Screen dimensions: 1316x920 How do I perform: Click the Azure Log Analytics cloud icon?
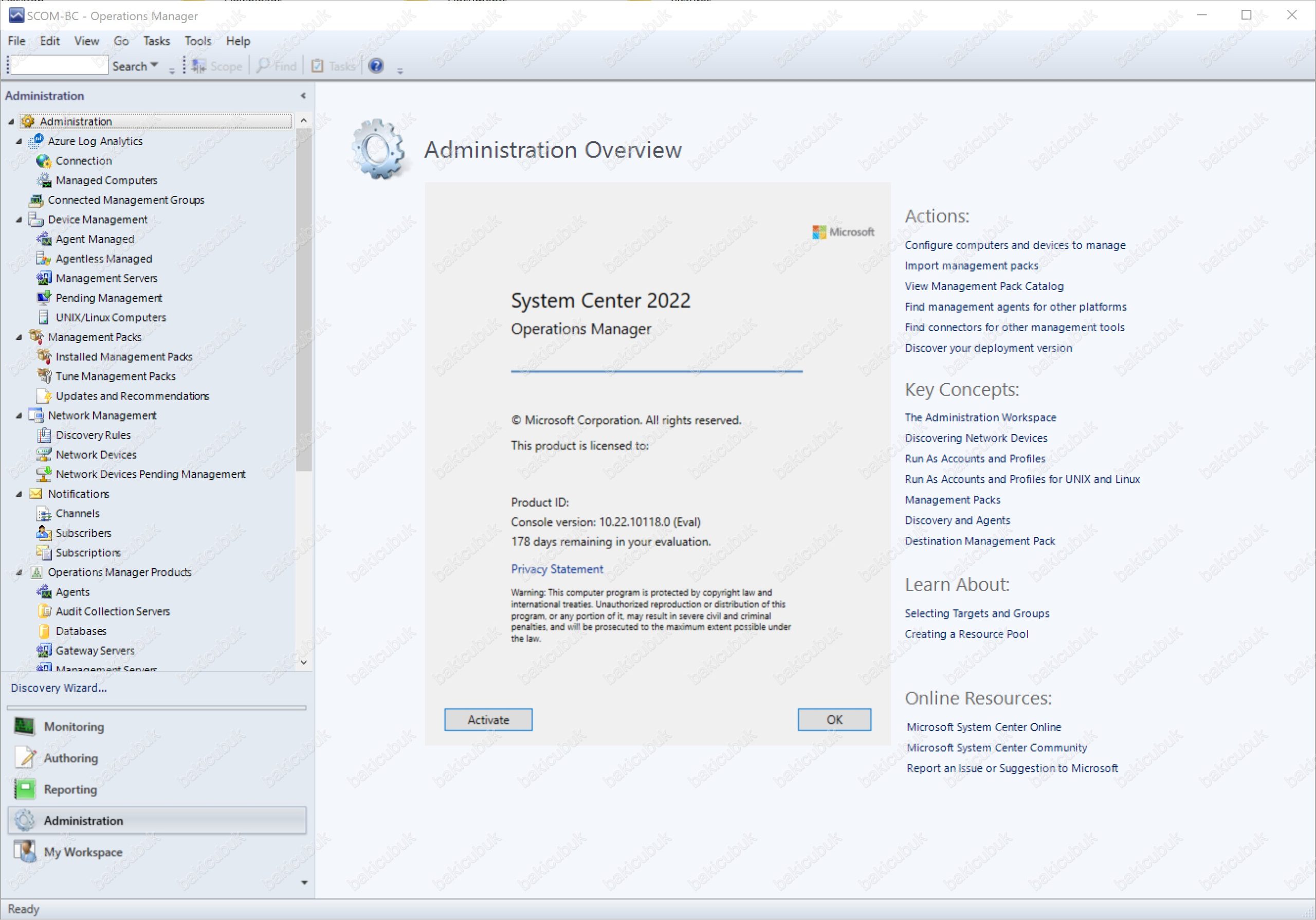point(36,141)
